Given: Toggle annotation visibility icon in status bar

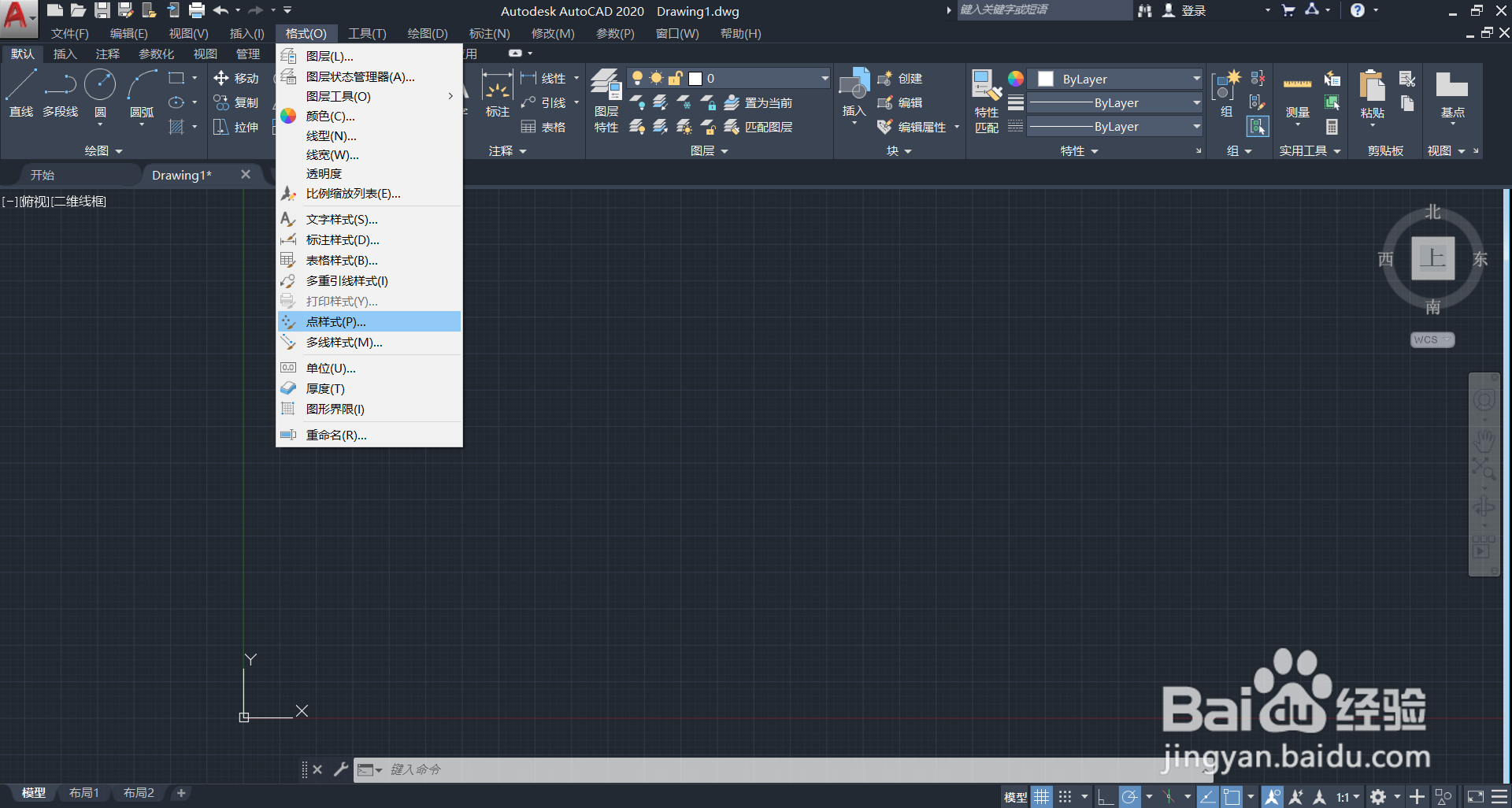Looking at the screenshot, I should (1272, 797).
